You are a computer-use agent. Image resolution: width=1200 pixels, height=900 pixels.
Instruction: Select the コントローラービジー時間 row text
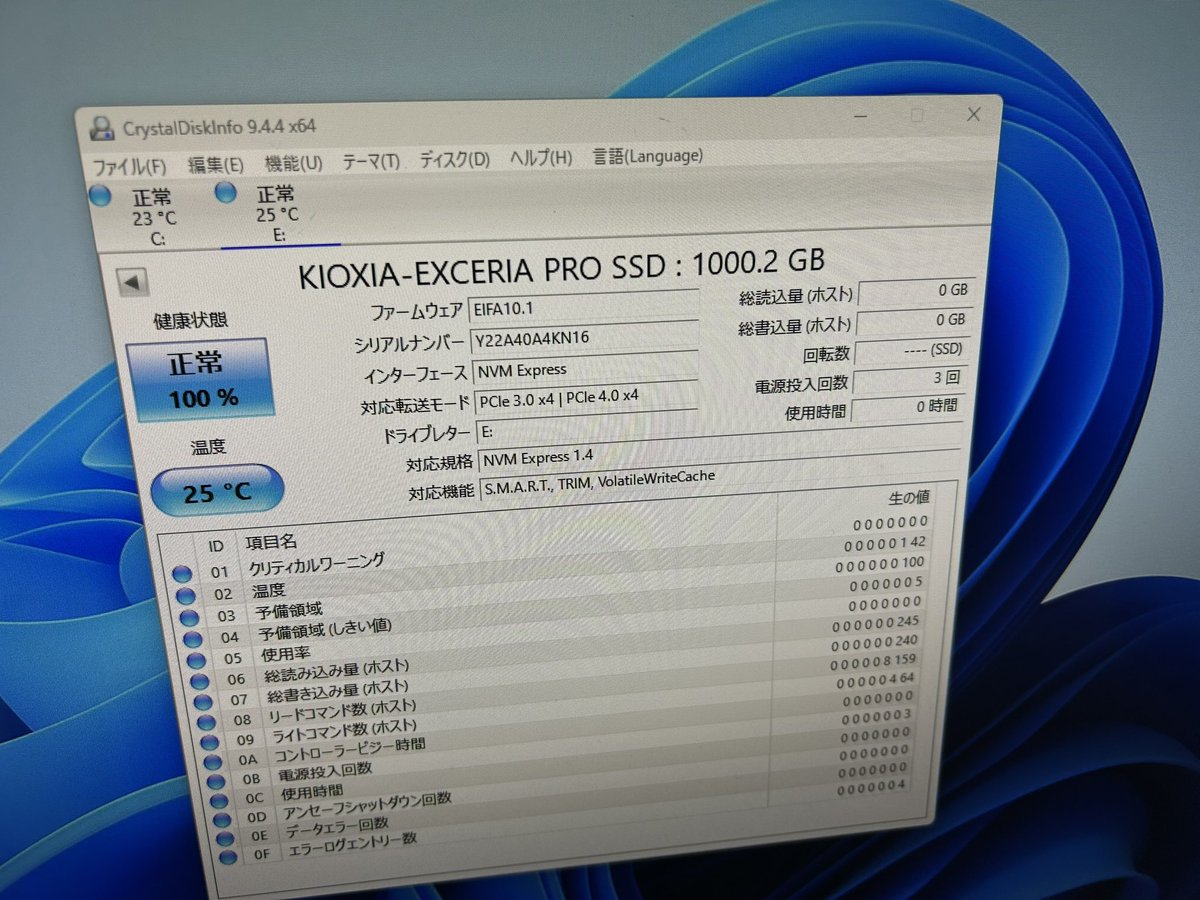pyautogui.click(x=351, y=752)
